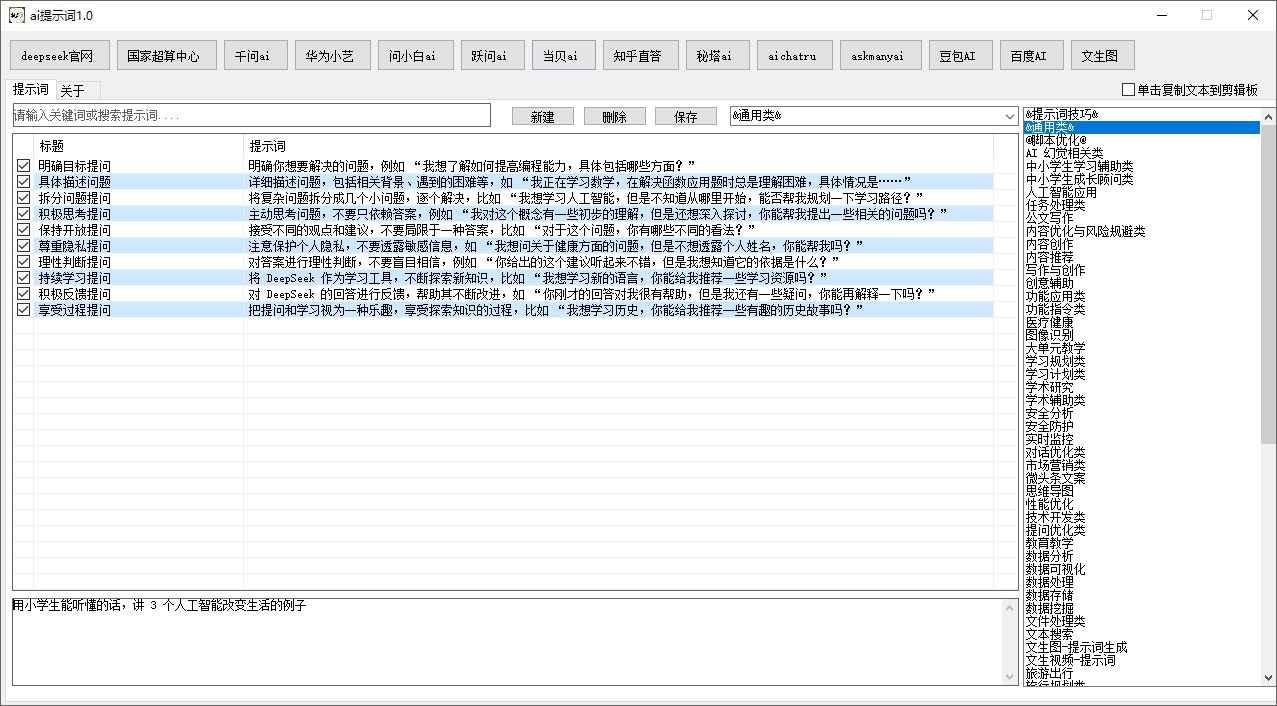Open 当贝ai
1277x706 pixels.
coord(562,55)
